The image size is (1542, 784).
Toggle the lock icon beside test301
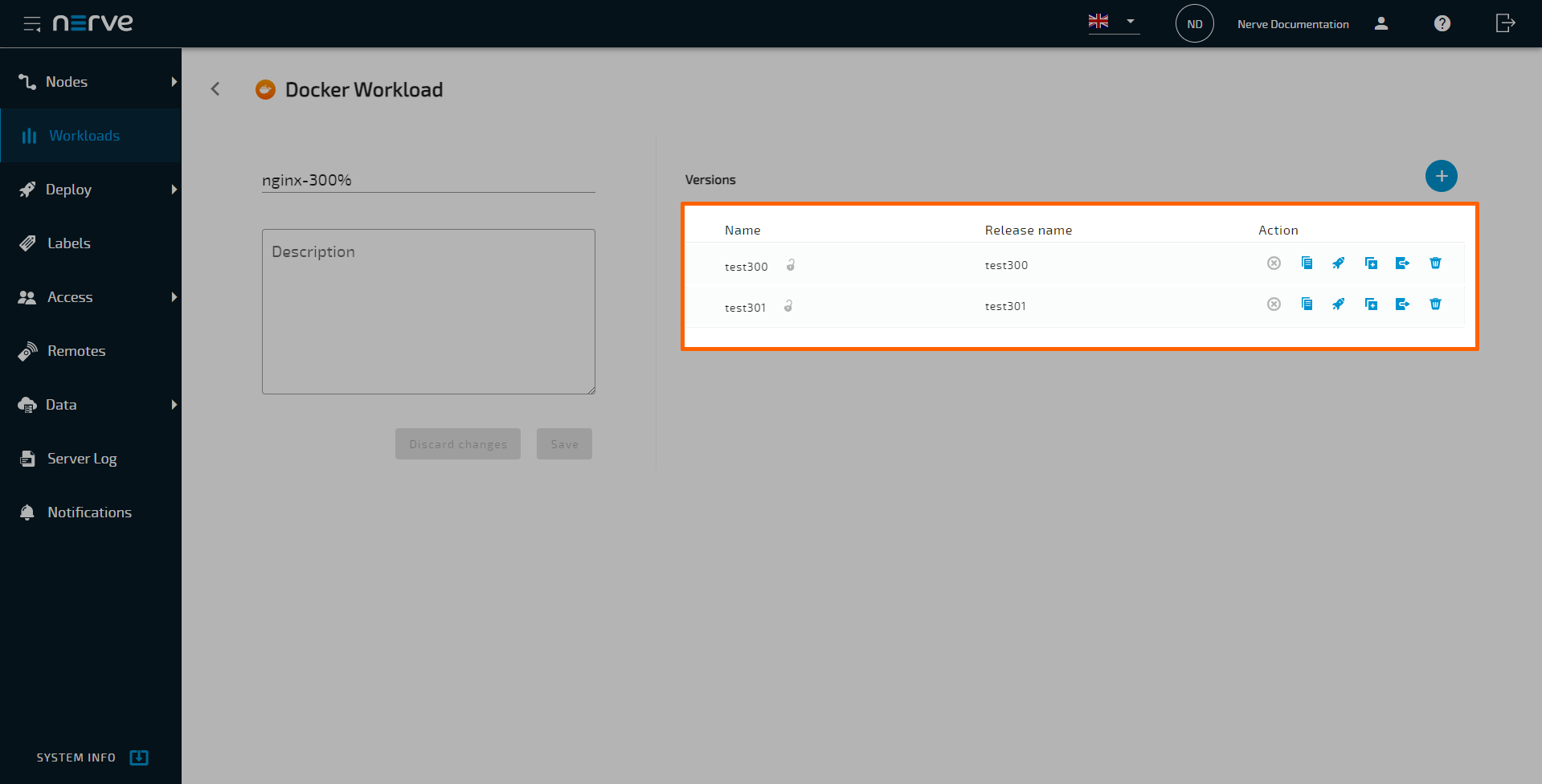[x=788, y=305]
